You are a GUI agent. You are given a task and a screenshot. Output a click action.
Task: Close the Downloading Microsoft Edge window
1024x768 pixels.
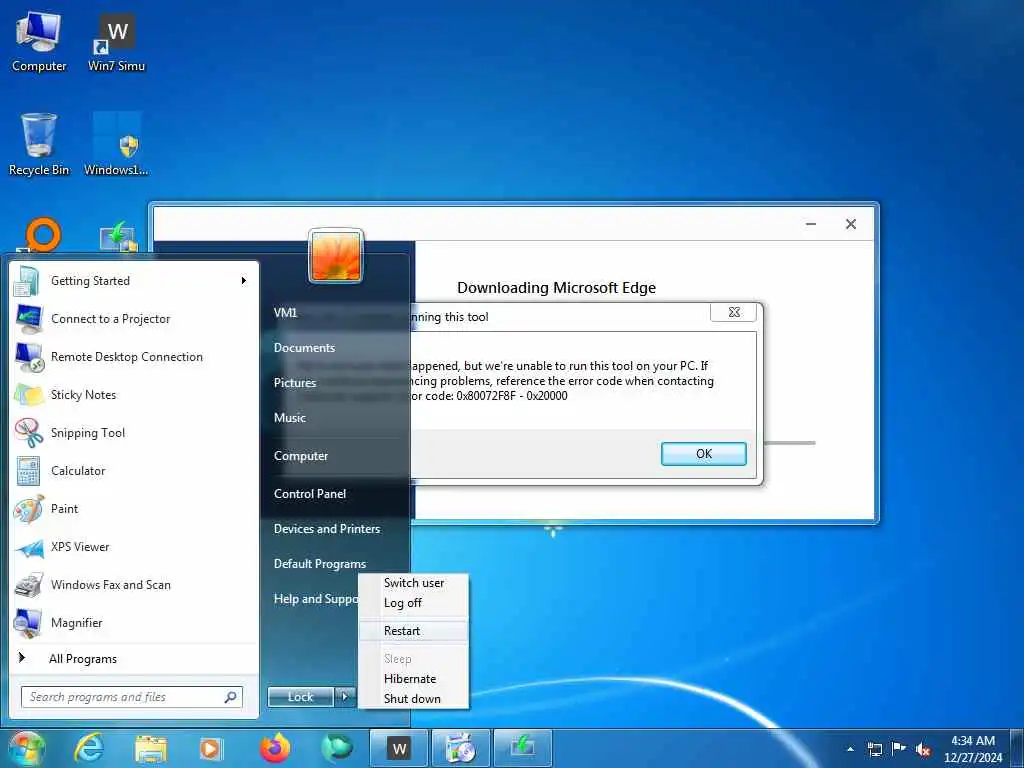click(850, 224)
